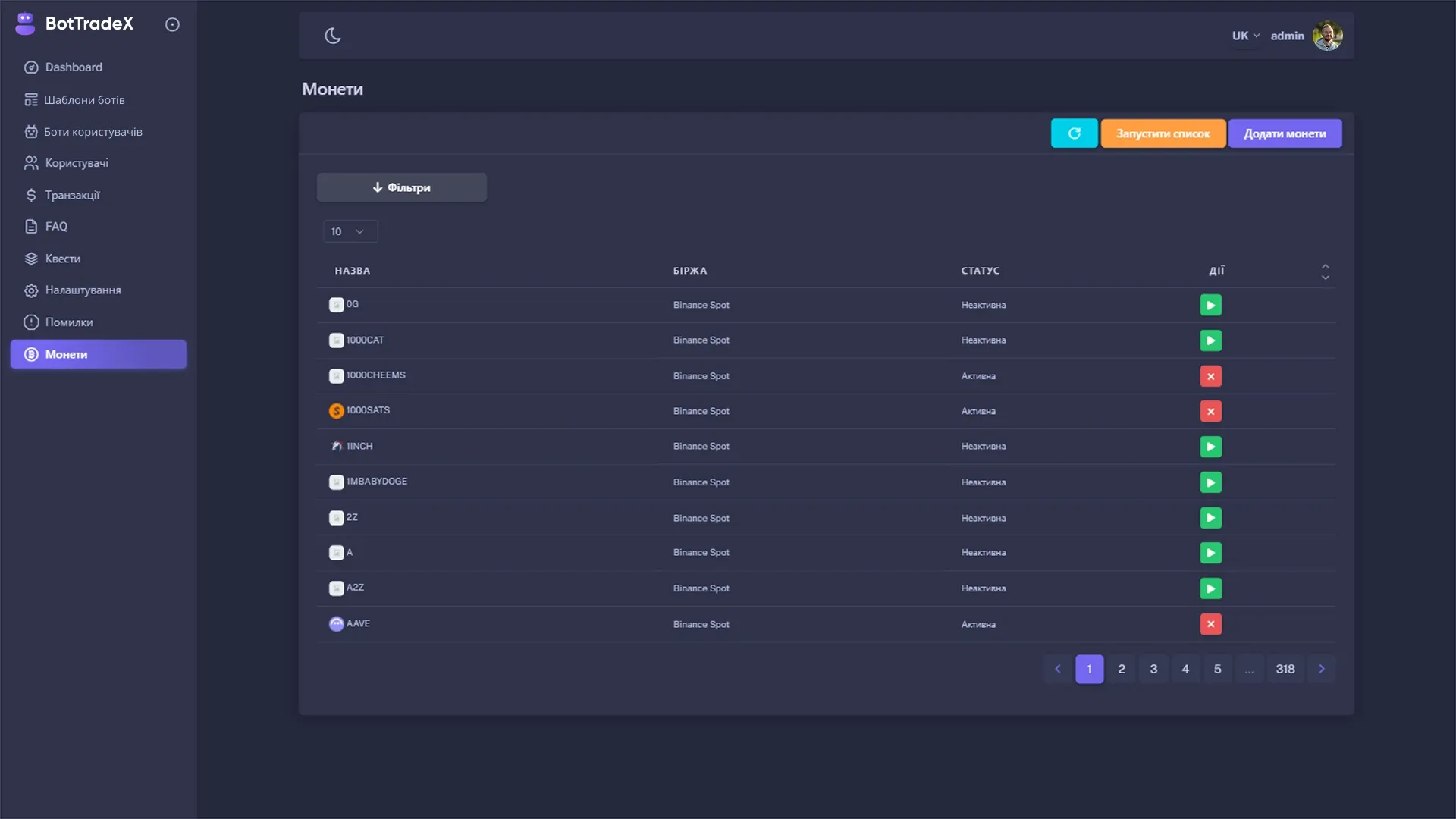Go to page 318 in pagination
Image resolution: width=1456 pixels, height=819 pixels.
pos(1285,669)
